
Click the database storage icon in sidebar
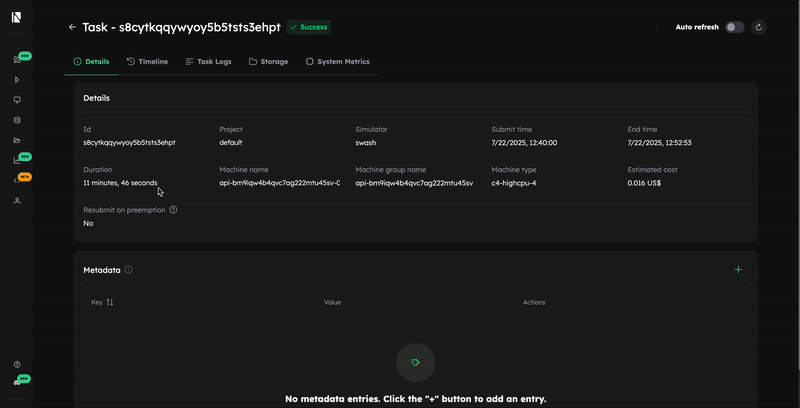17,120
